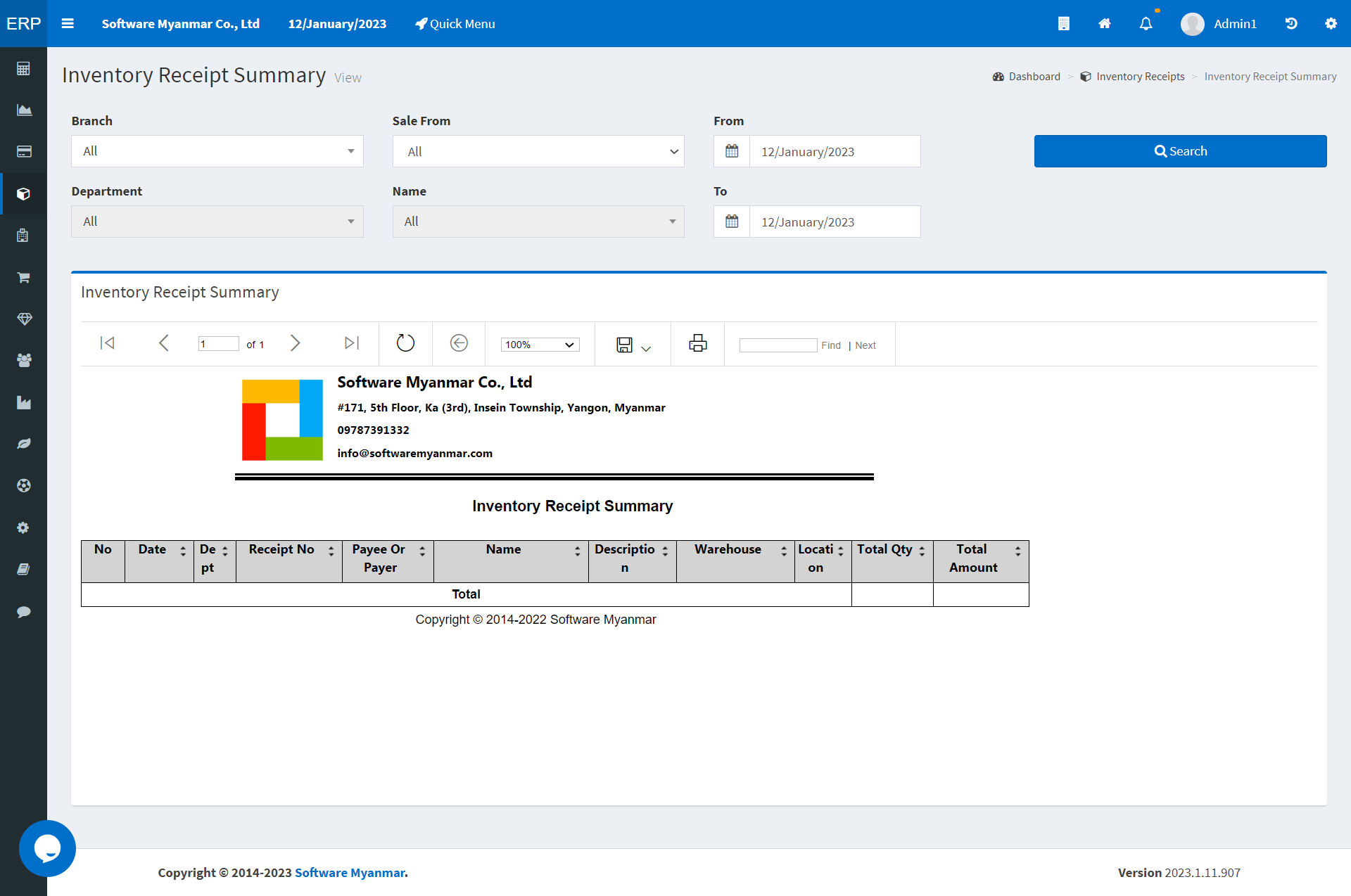Click the ERP logo
This screenshot has width=1351, height=896.
point(23,23)
